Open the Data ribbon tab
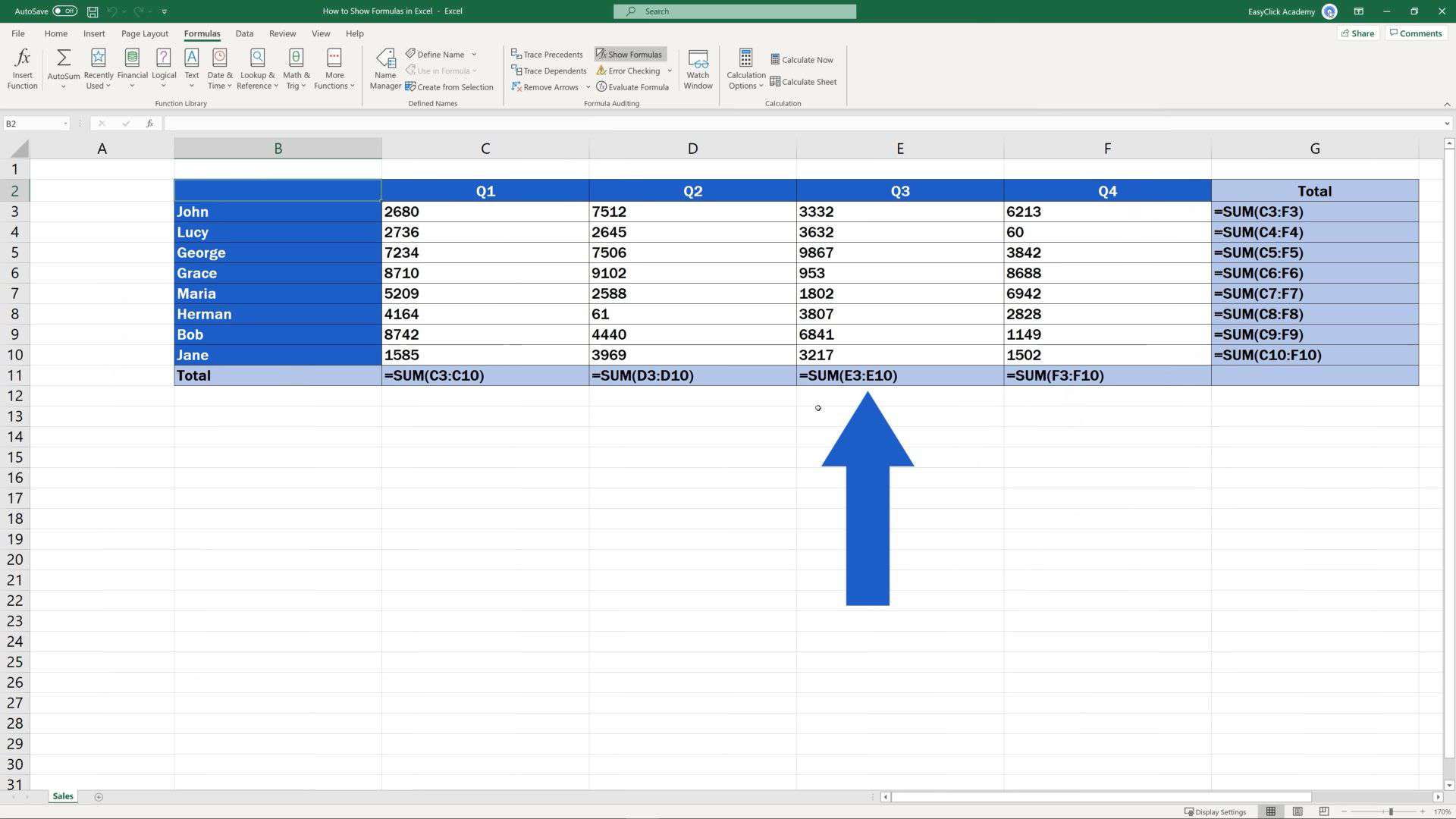 244,33
